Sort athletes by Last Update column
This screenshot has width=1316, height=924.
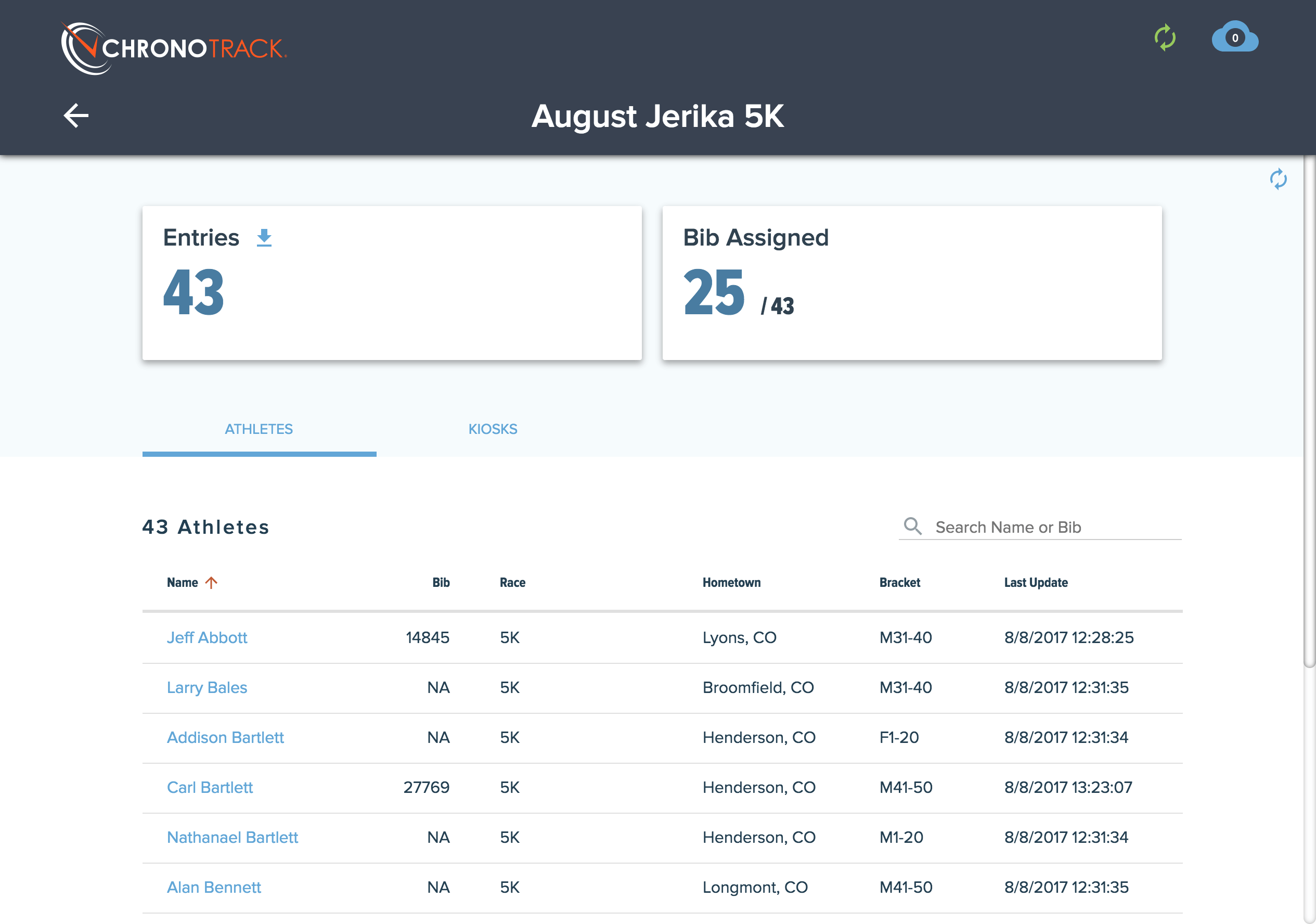(1035, 582)
